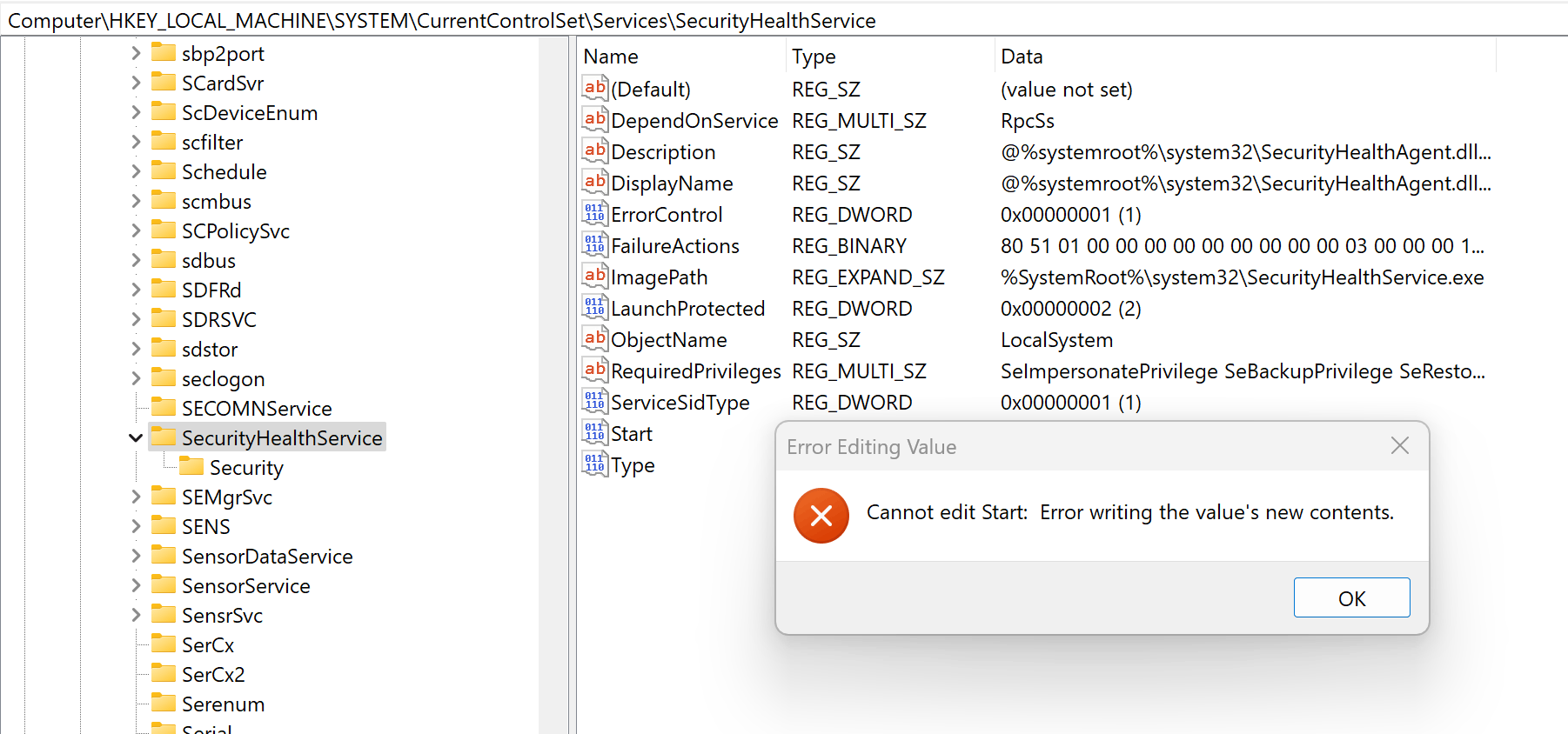The height and width of the screenshot is (734, 1568).
Task: Click the RpcSs data cell
Action: [1028, 121]
